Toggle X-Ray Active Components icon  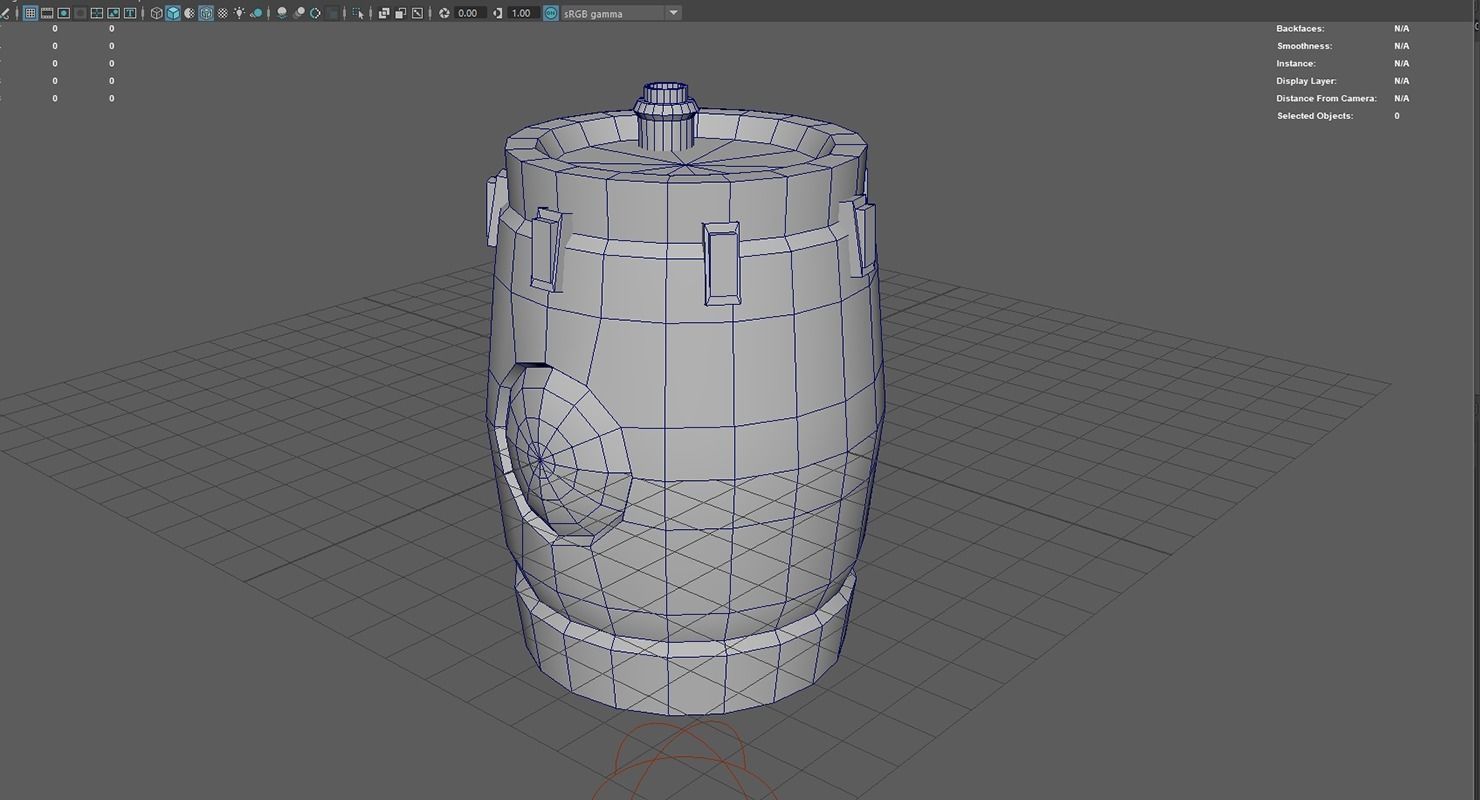400,13
